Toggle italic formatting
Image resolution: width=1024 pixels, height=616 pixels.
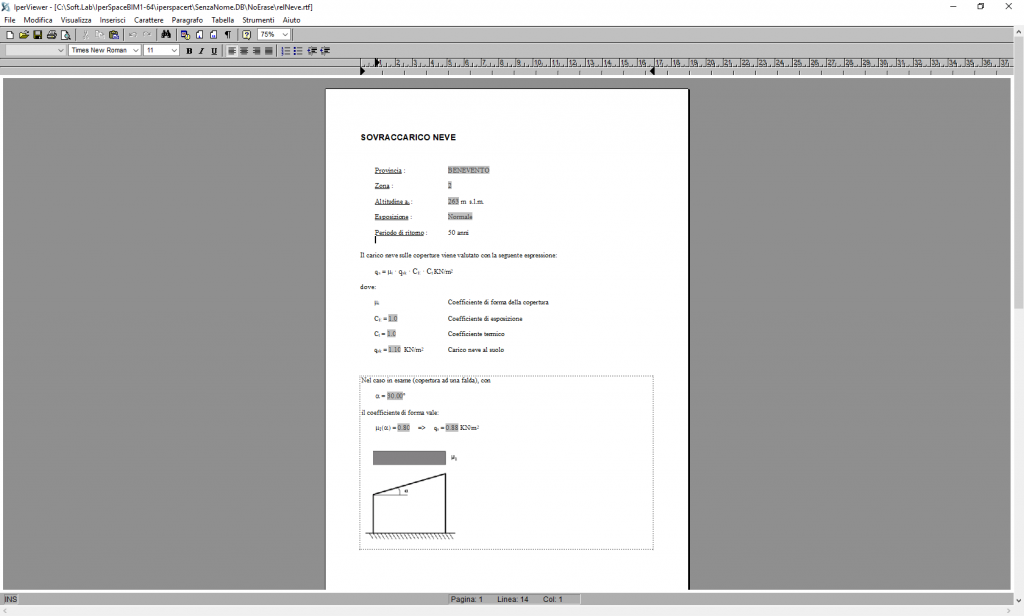tap(201, 50)
